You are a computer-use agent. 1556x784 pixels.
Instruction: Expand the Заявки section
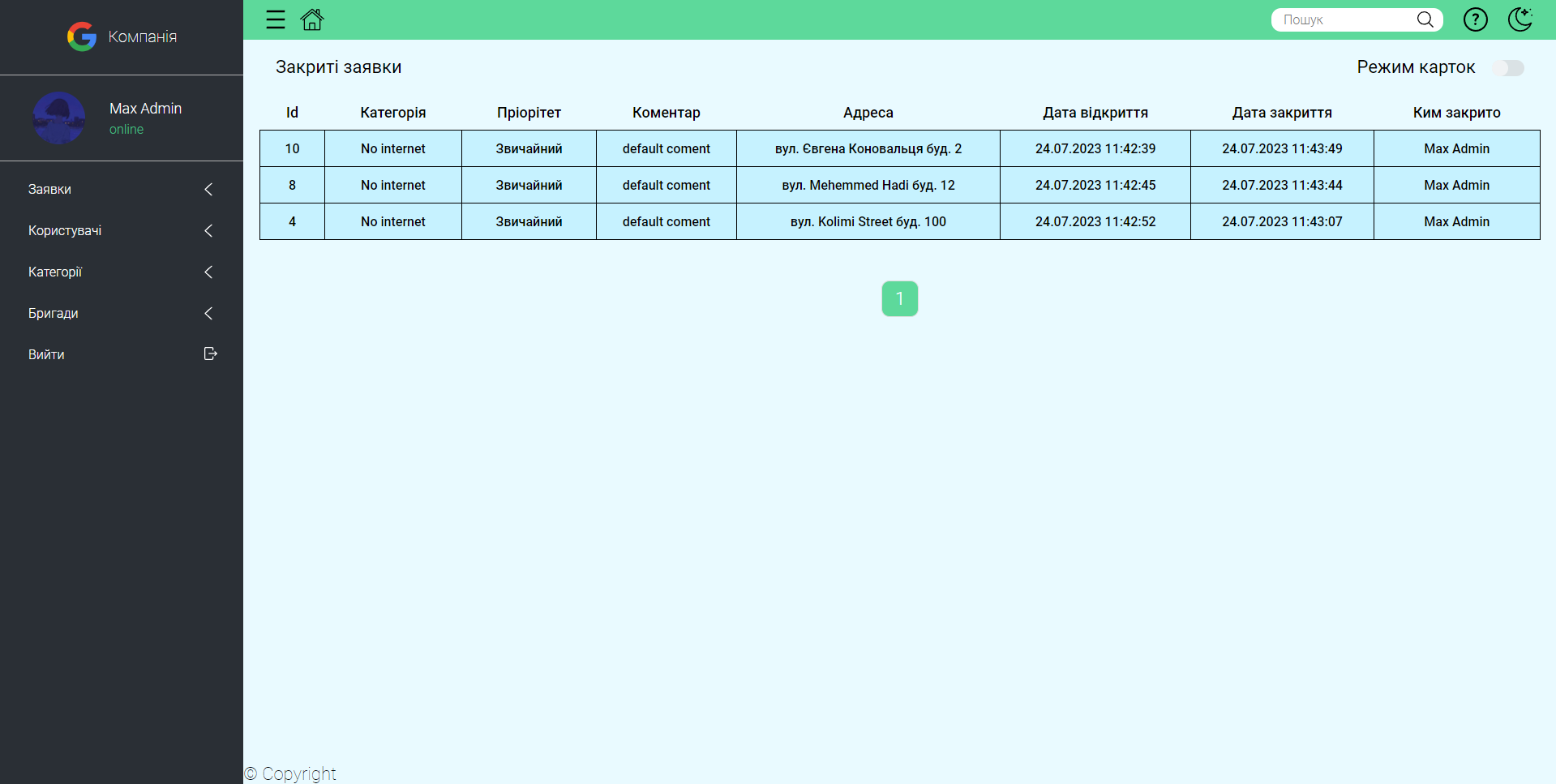[x=208, y=189]
